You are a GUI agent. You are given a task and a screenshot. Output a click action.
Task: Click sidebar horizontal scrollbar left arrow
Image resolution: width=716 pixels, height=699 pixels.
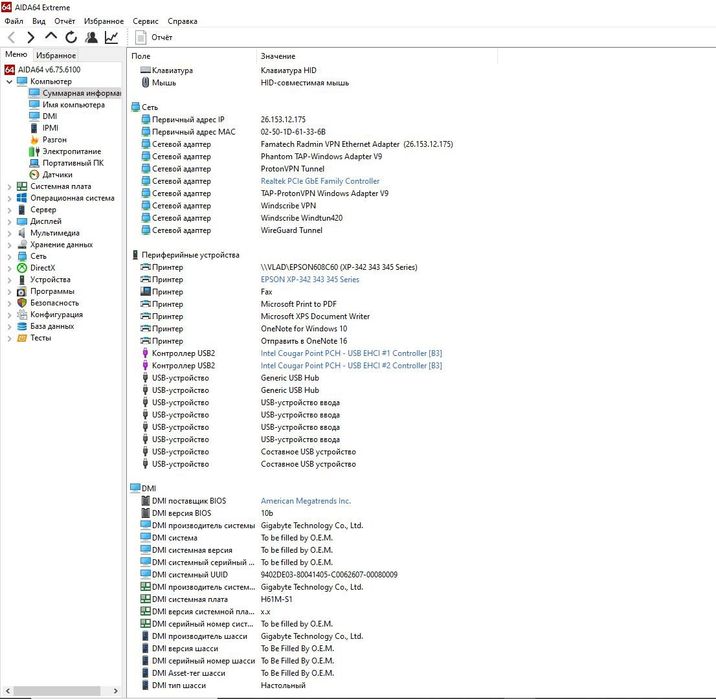tap(8, 691)
